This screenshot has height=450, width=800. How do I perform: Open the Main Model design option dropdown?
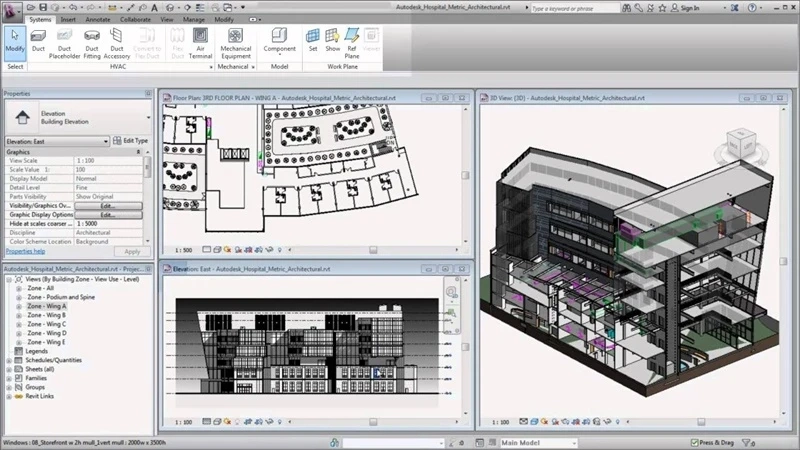(539, 443)
